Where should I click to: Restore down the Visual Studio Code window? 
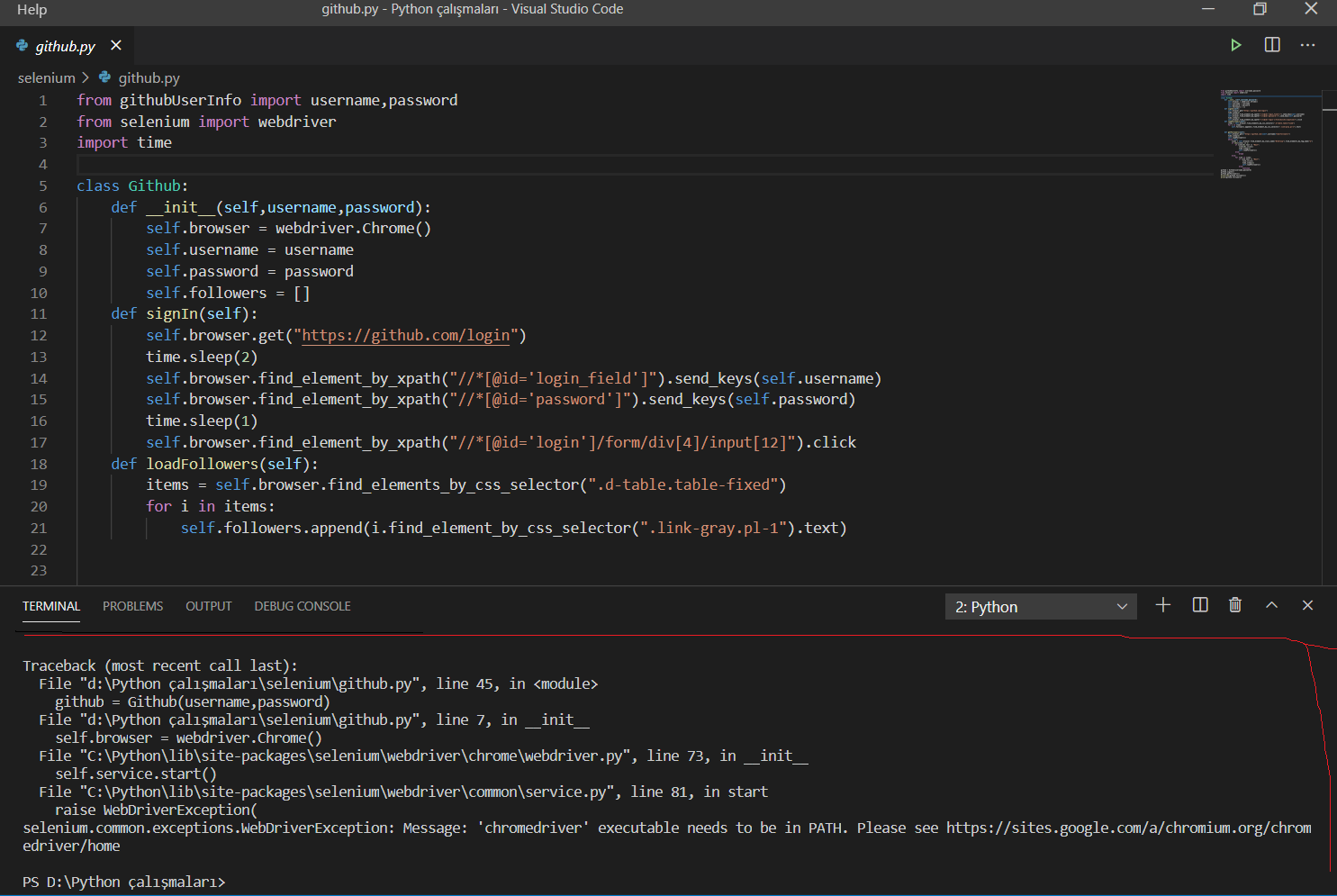click(1260, 9)
